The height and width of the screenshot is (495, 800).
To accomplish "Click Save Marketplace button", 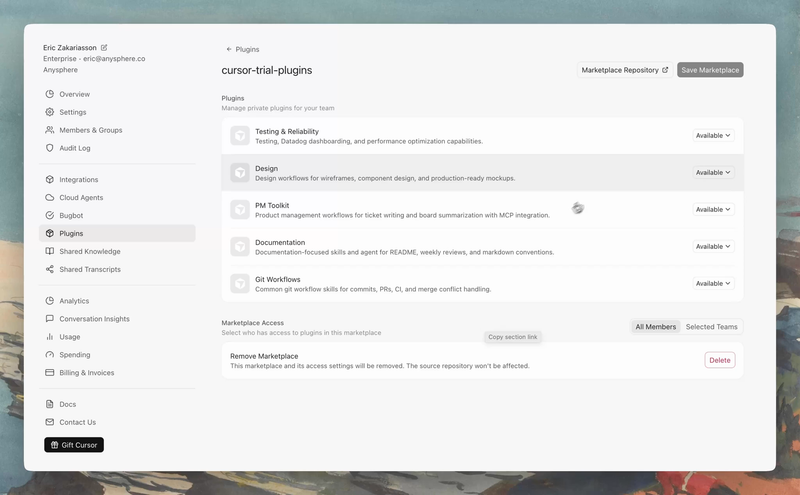I will pos(710,70).
